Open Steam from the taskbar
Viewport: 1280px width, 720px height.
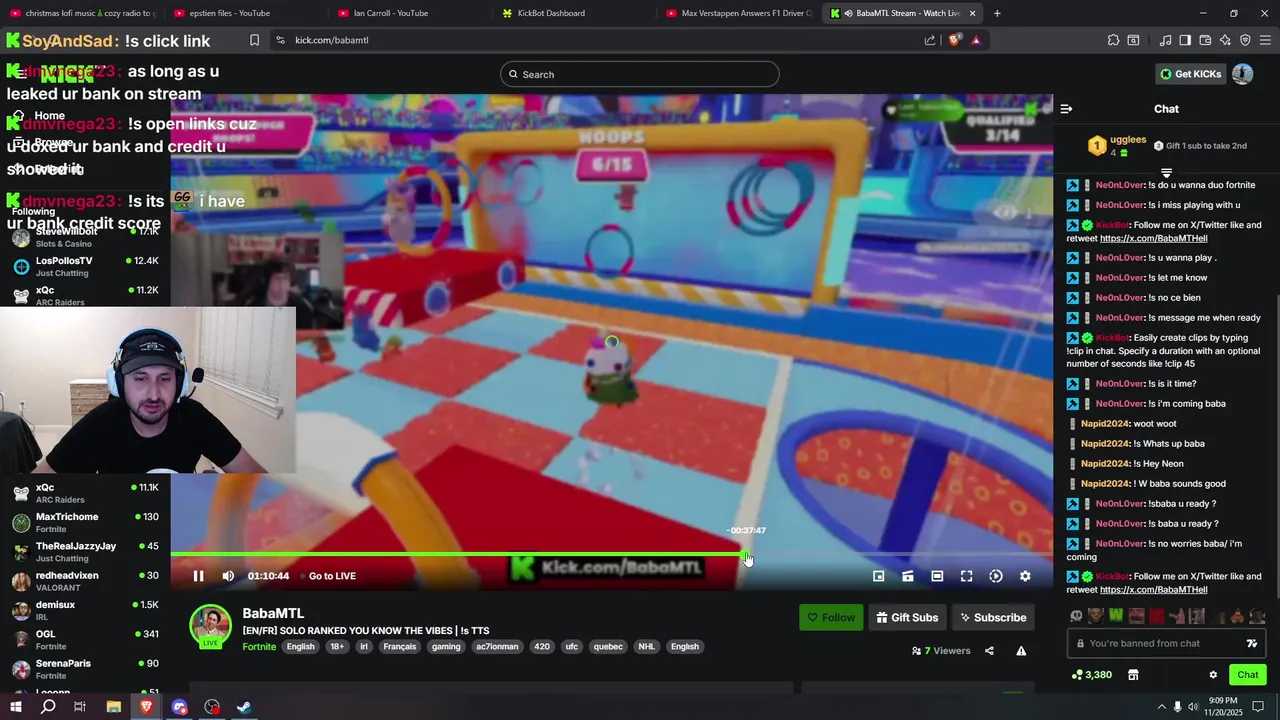tap(244, 707)
